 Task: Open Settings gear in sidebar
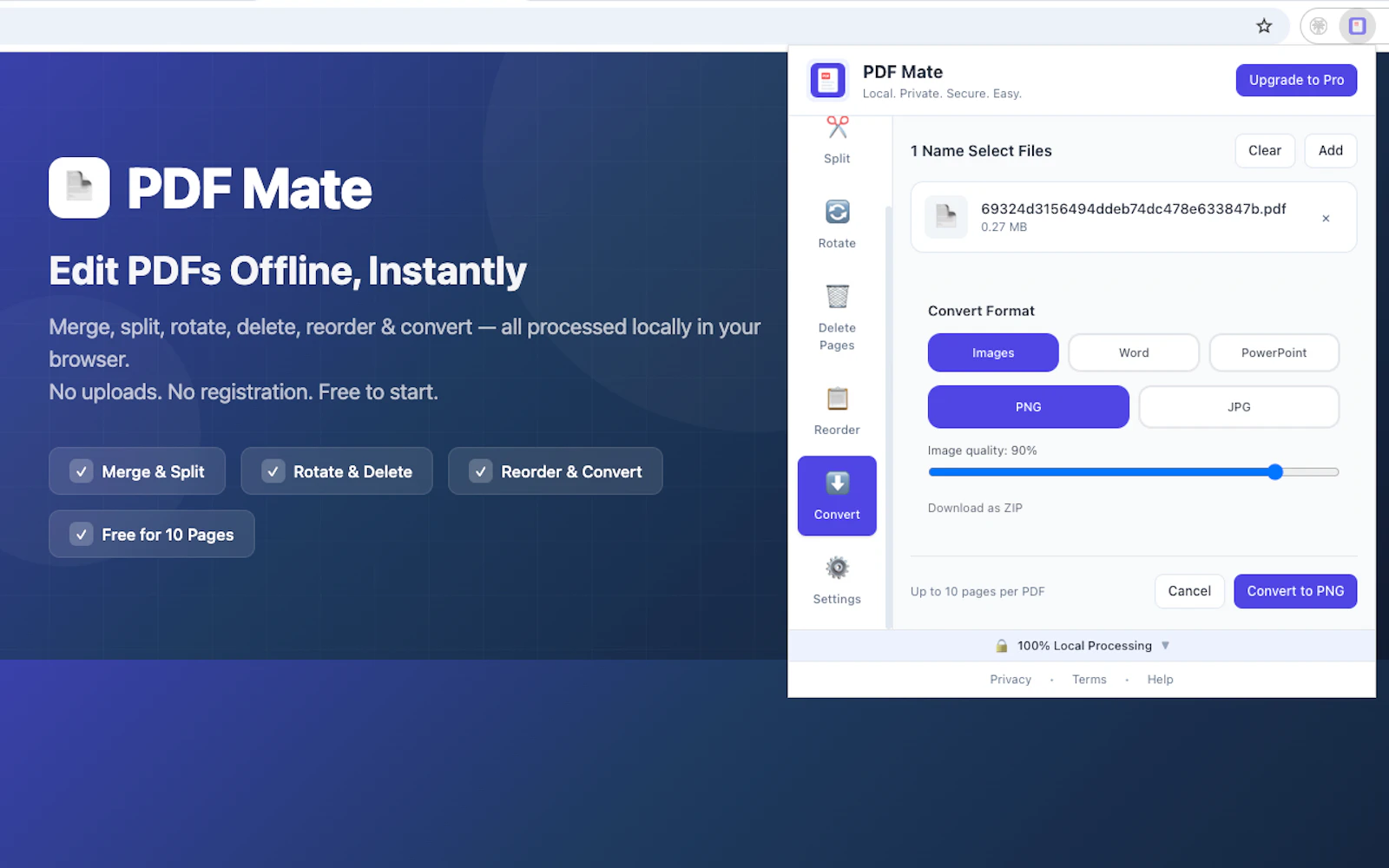tap(837, 581)
